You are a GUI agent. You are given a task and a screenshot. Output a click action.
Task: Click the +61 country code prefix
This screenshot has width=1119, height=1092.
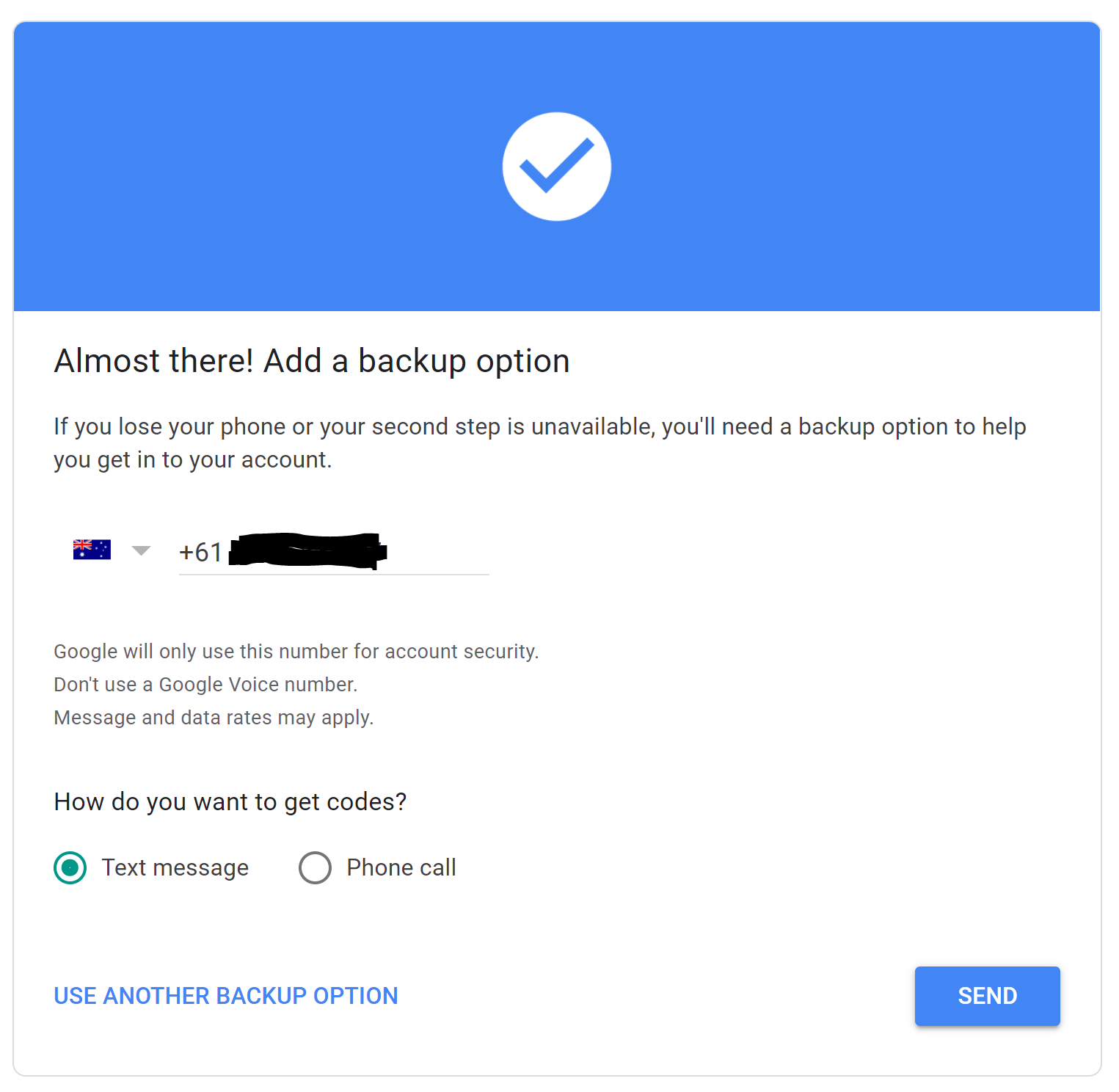coord(200,552)
